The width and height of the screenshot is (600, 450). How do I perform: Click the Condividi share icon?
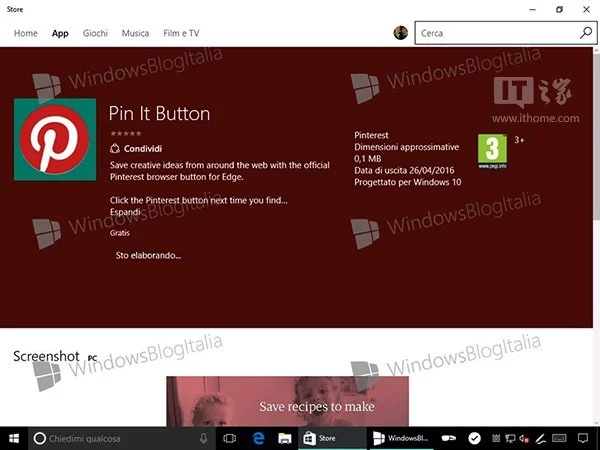pos(115,148)
